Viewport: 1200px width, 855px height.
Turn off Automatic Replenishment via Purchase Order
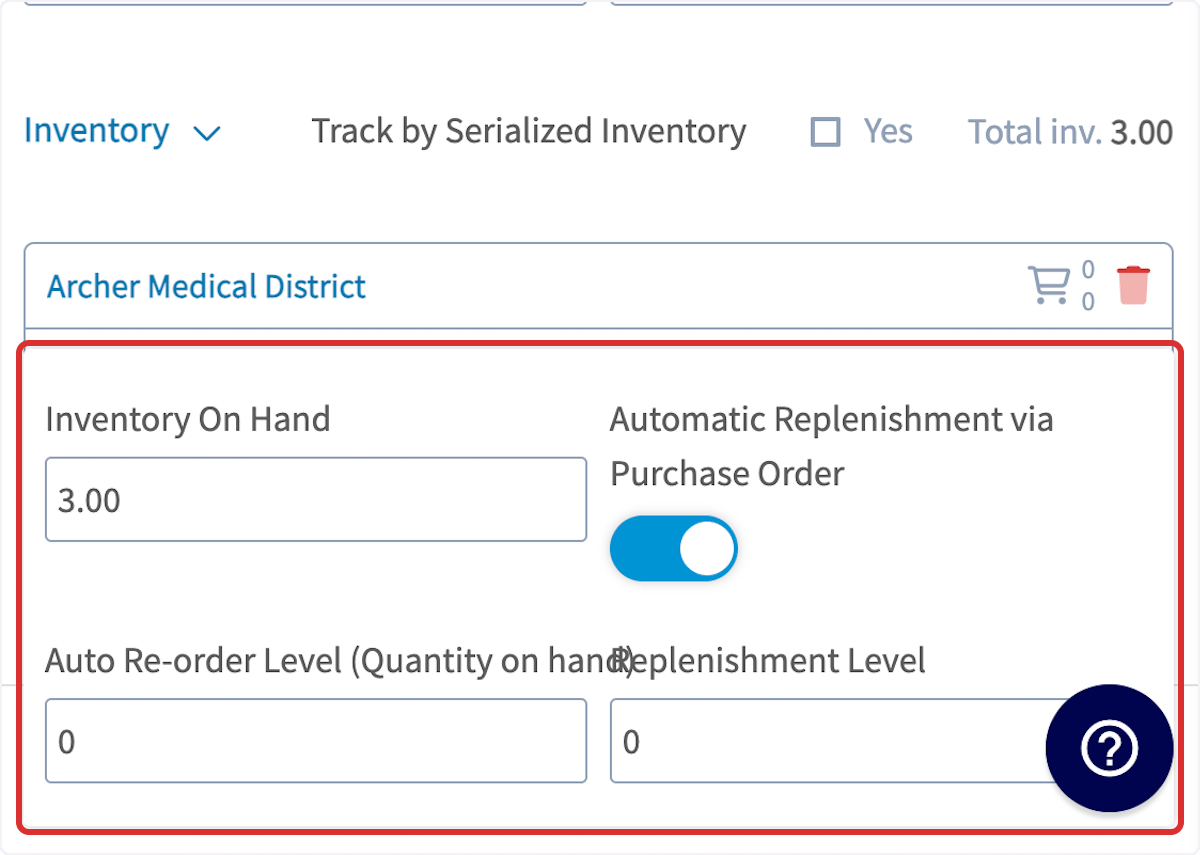673,549
